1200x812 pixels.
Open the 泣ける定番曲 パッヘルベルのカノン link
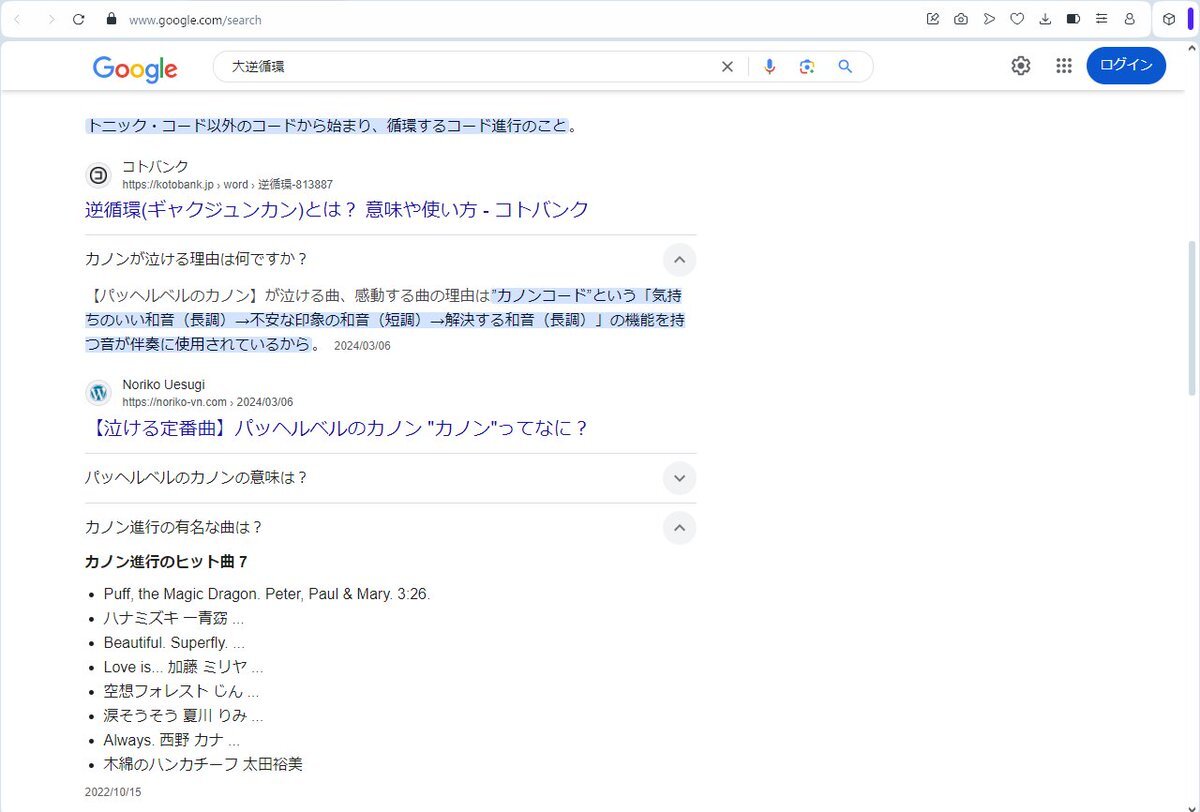[x=336, y=428]
